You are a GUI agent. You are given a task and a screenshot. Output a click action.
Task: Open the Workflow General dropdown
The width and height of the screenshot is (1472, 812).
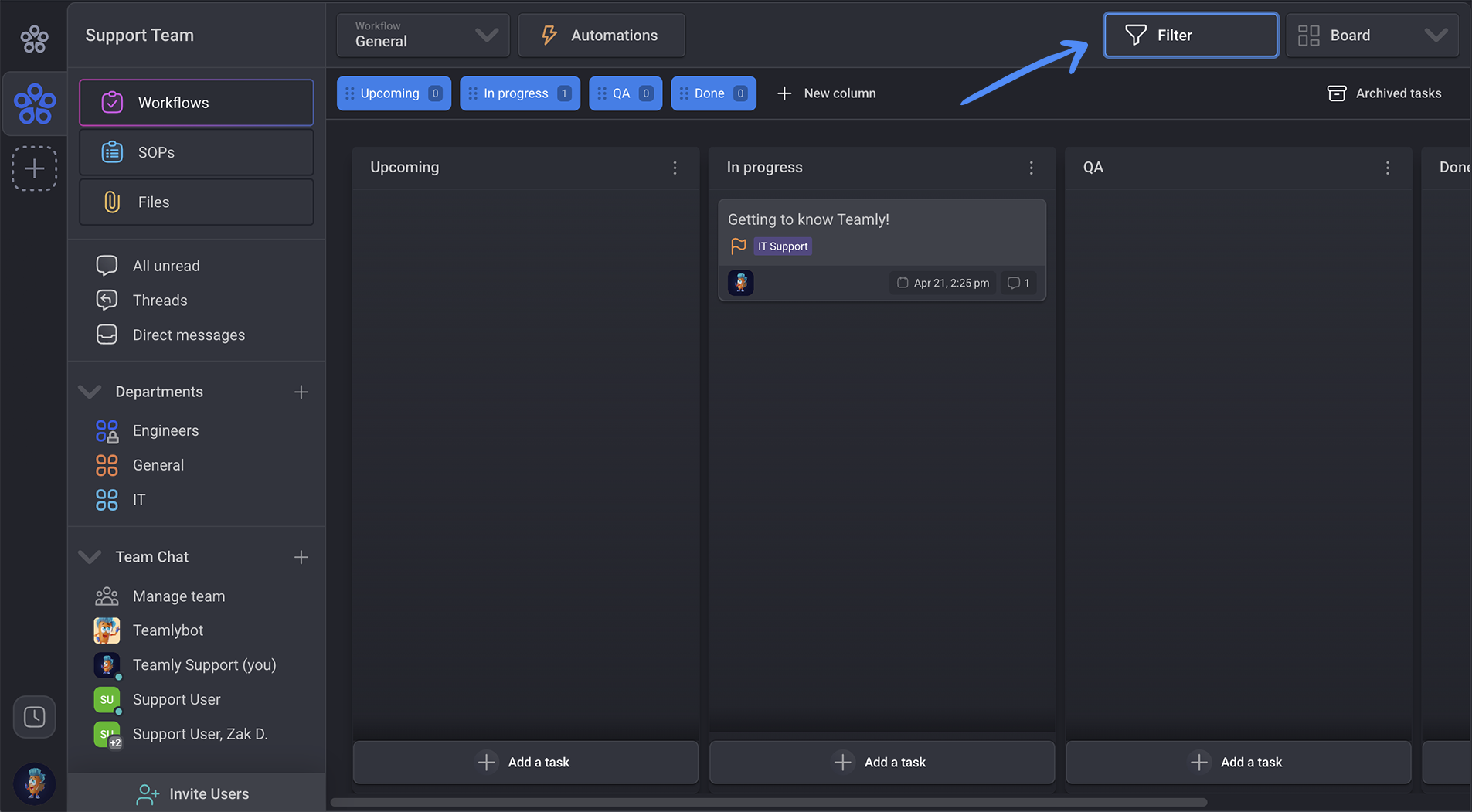pyautogui.click(x=423, y=36)
